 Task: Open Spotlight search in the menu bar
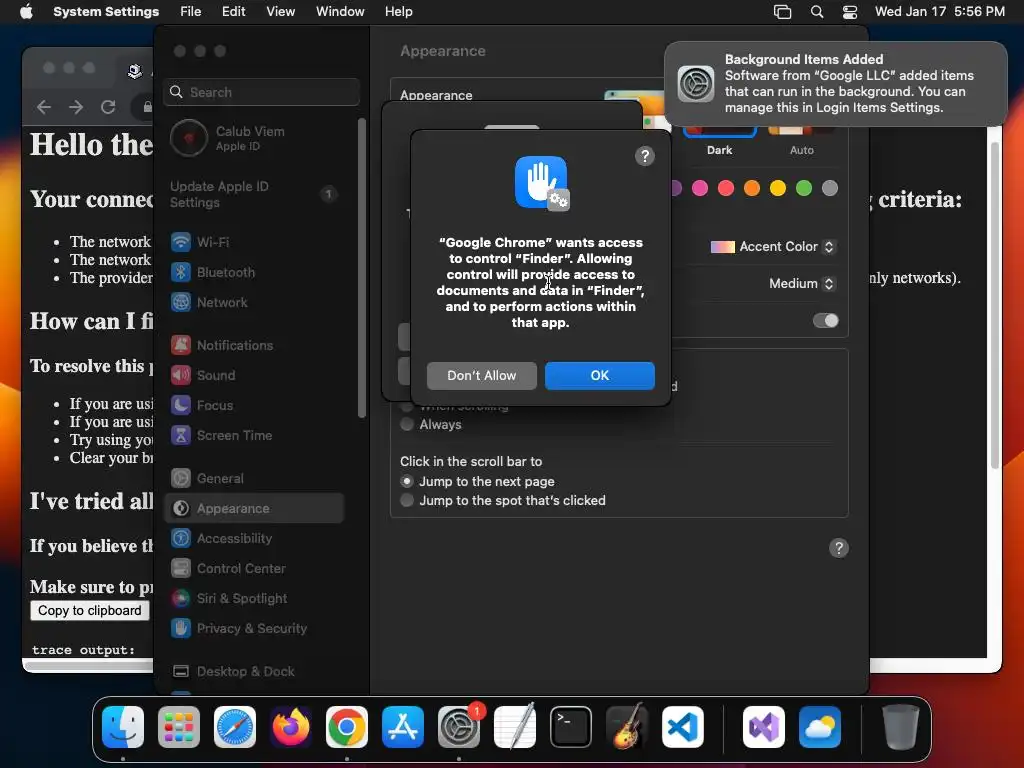(817, 11)
